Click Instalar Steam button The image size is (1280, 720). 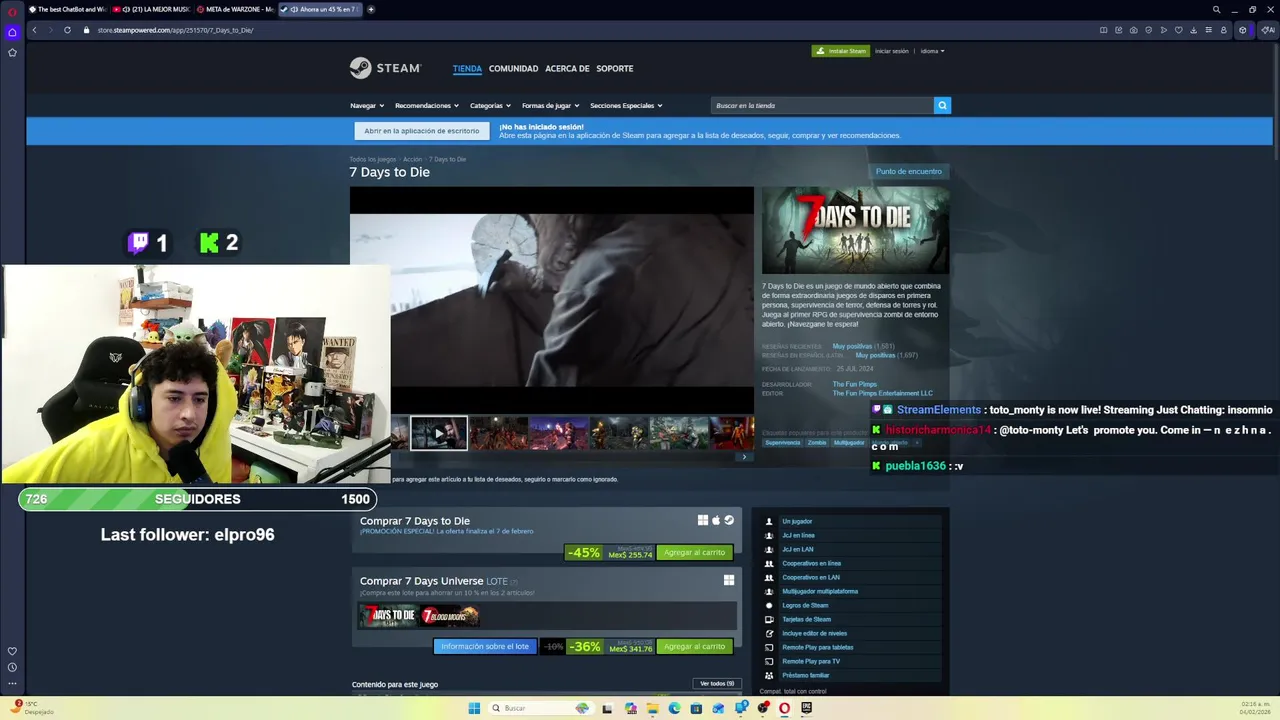pyautogui.click(x=841, y=51)
